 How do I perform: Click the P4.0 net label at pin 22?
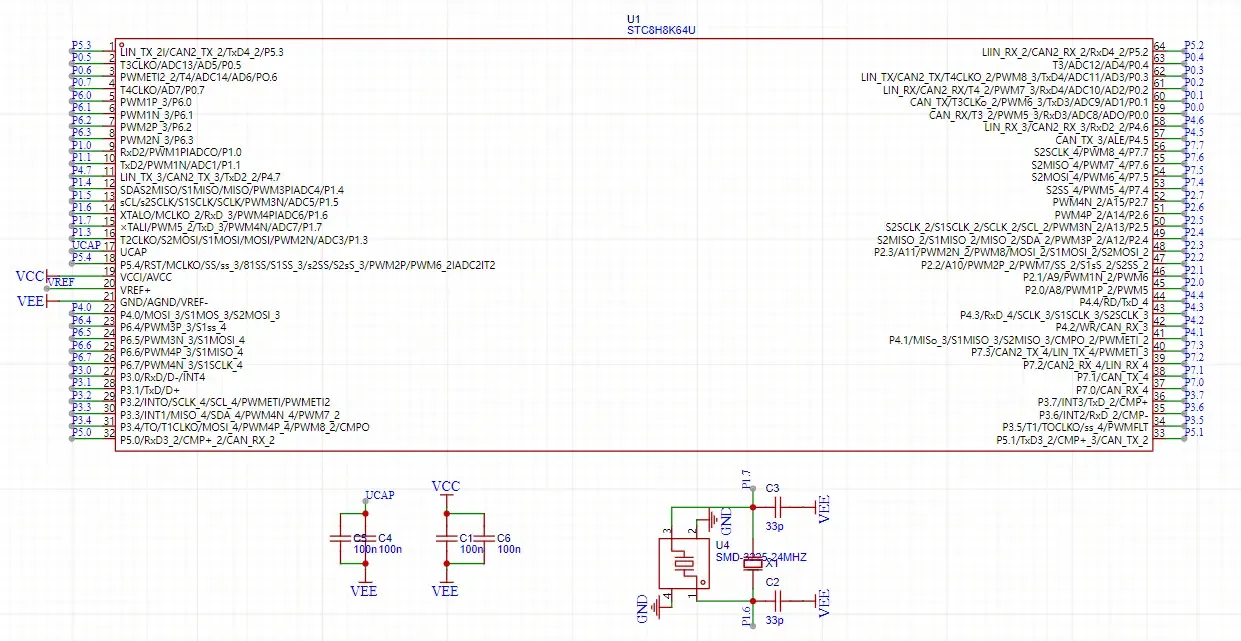(x=81, y=307)
